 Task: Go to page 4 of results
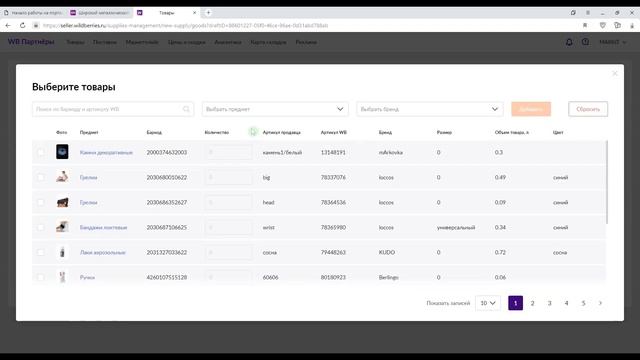pyautogui.click(x=567, y=303)
